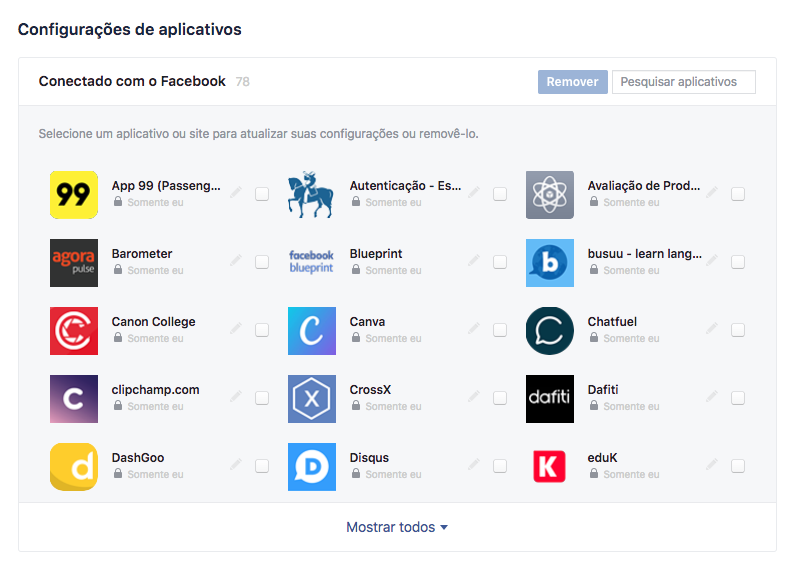The height and width of the screenshot is (572, 794).
Task: Open the Disqus app name link
Action: click(x=369, y=458)
